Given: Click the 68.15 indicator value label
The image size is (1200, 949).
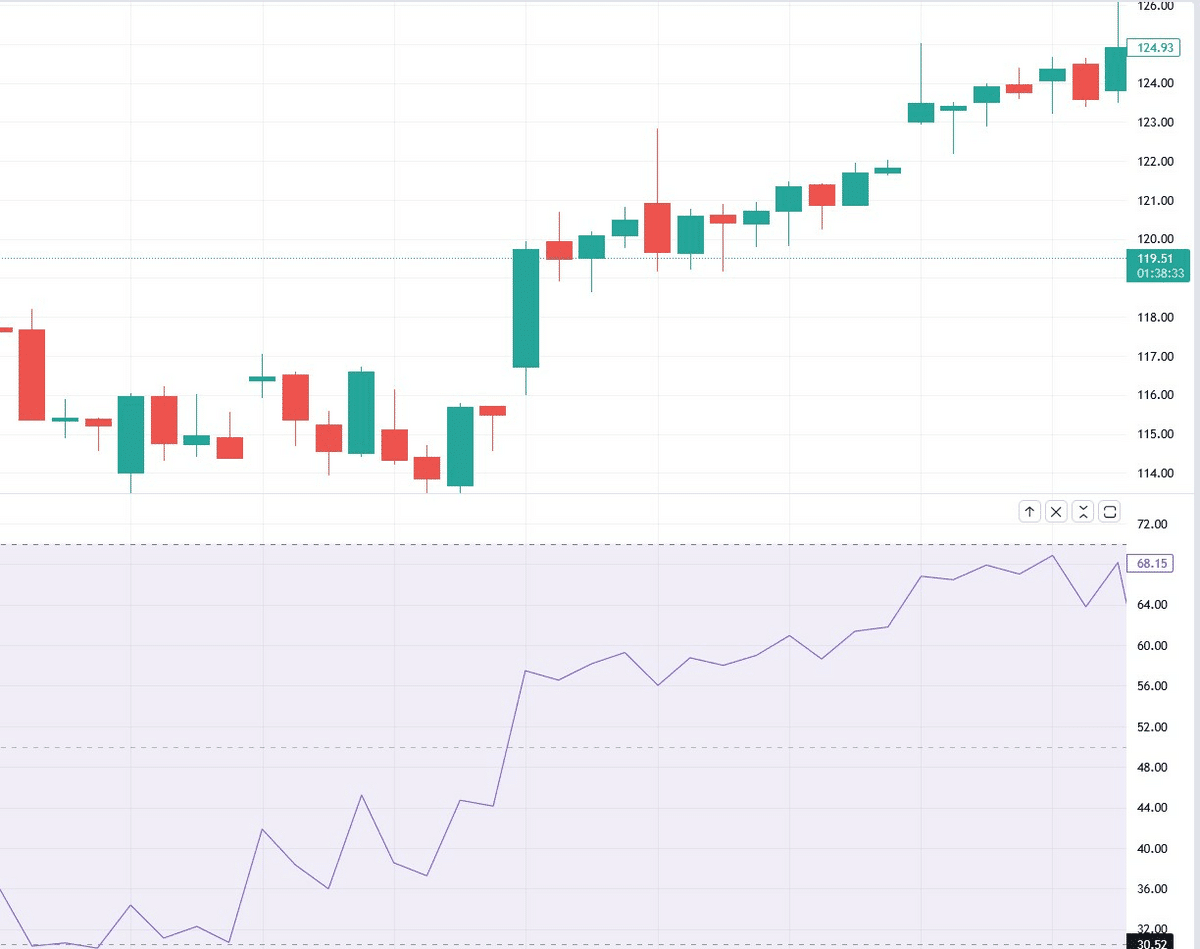Looking at the screenshot, I should point(1152,563).
